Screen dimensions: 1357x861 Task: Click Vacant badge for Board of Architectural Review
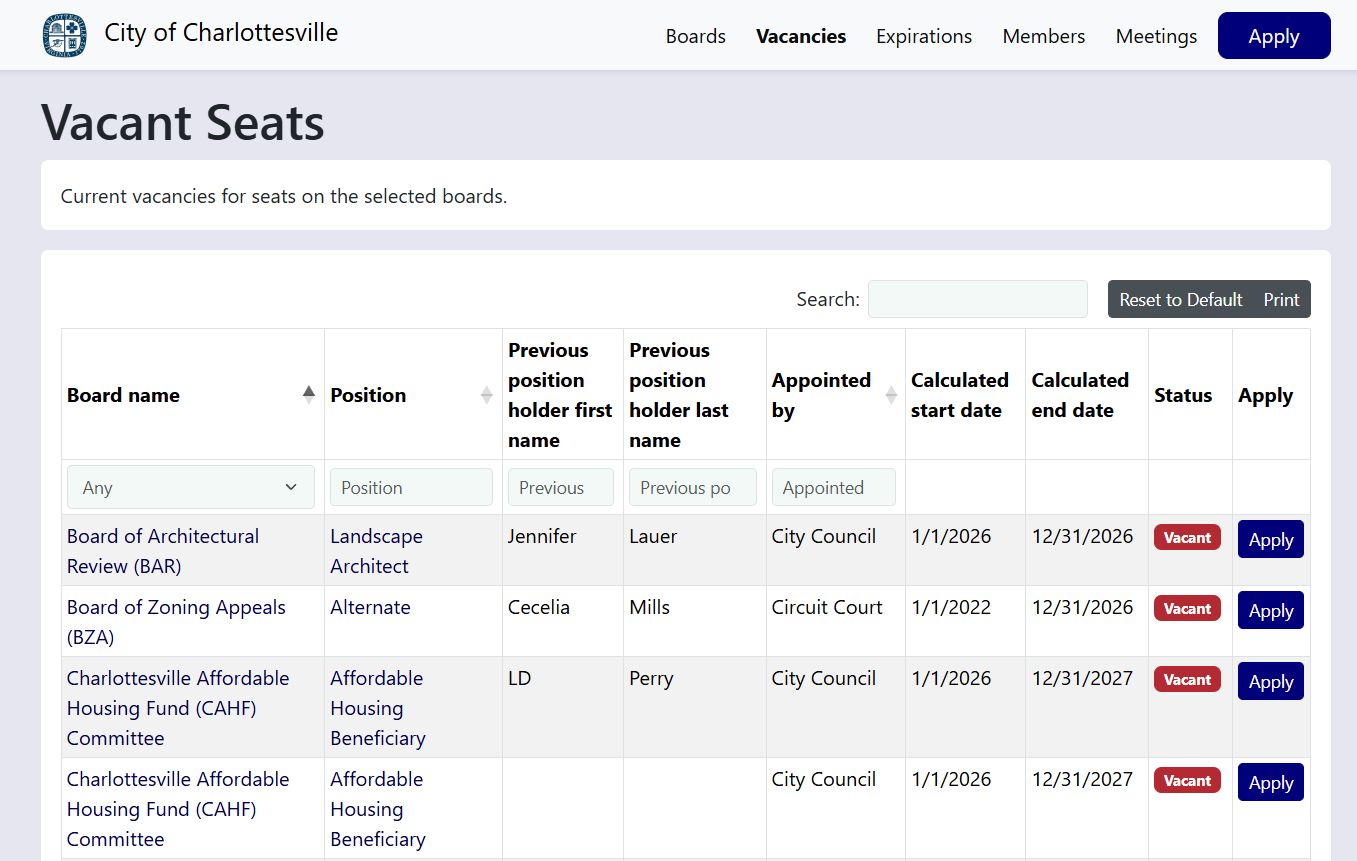click(1187, 538)
